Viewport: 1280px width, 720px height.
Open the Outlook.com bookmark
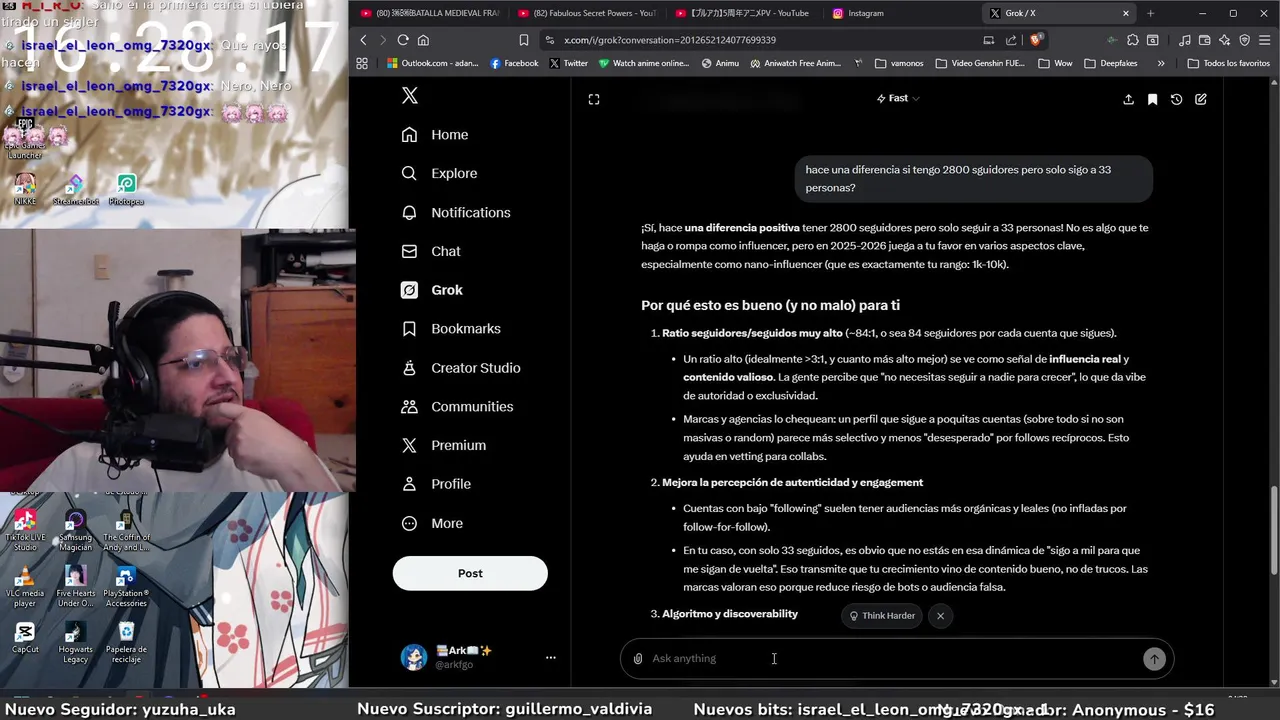(x=433, y=63)
